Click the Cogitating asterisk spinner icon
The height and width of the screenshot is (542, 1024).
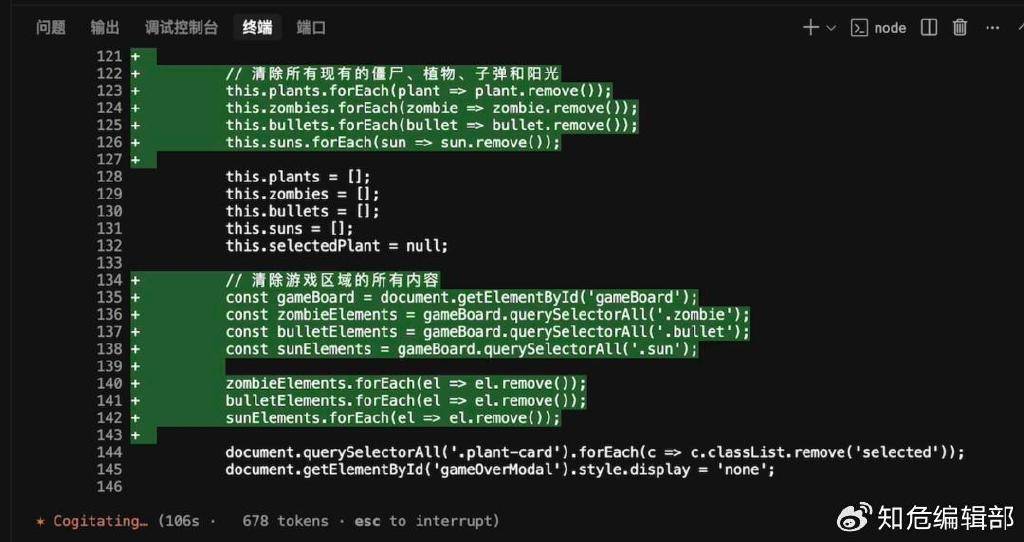coord(40,521)
